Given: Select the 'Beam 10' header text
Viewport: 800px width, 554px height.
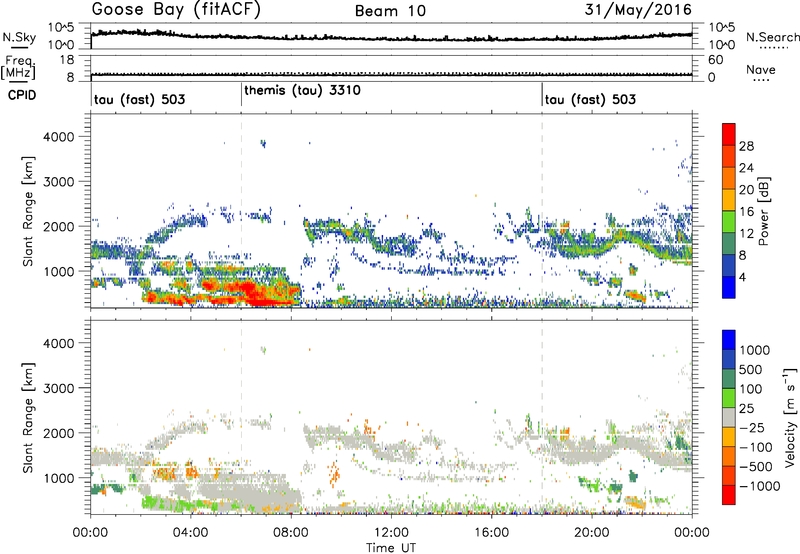Looking at the screenshot, I should pos(390,11).
